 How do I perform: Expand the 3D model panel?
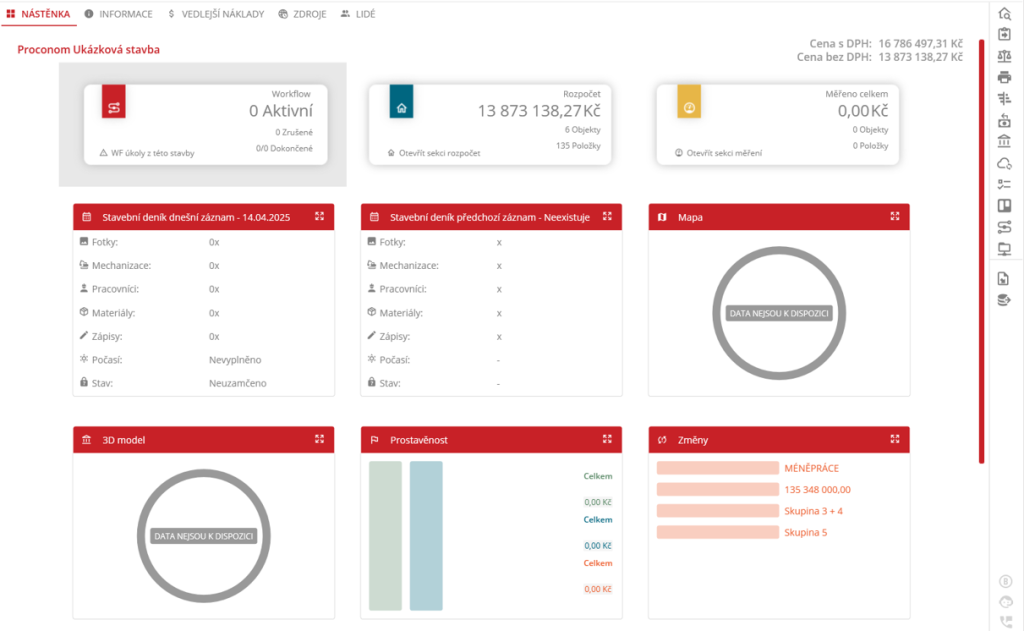point(319,439)
